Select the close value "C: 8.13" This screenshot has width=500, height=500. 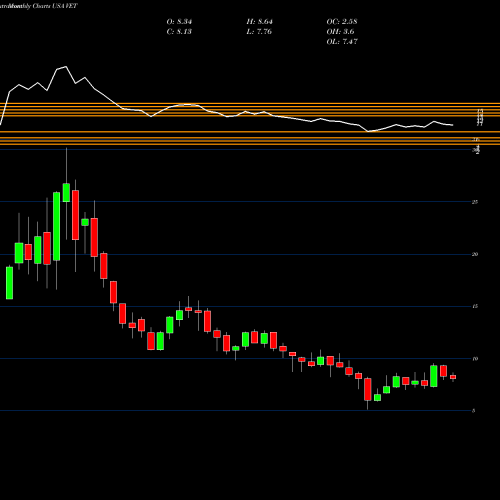coord(179,32)
